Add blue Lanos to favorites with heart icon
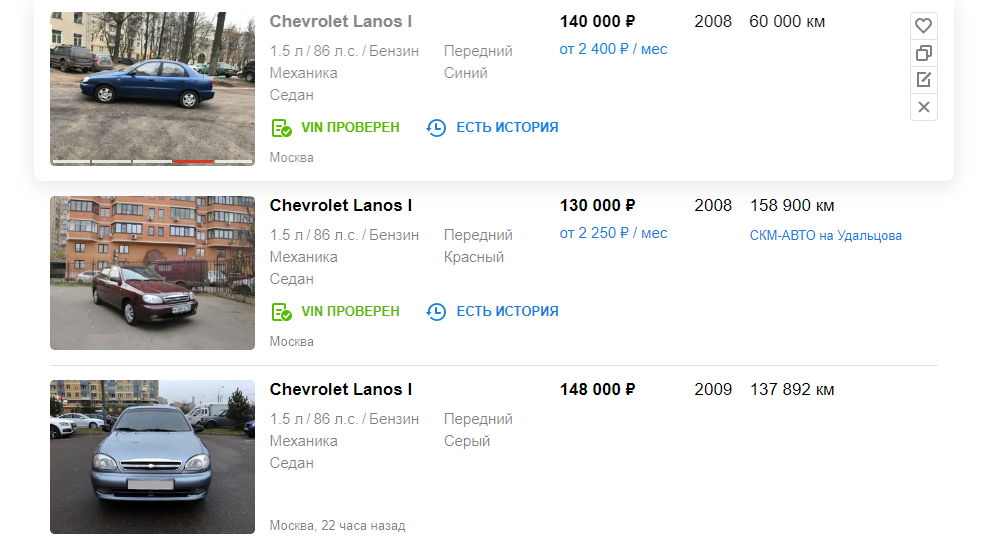 923,26
